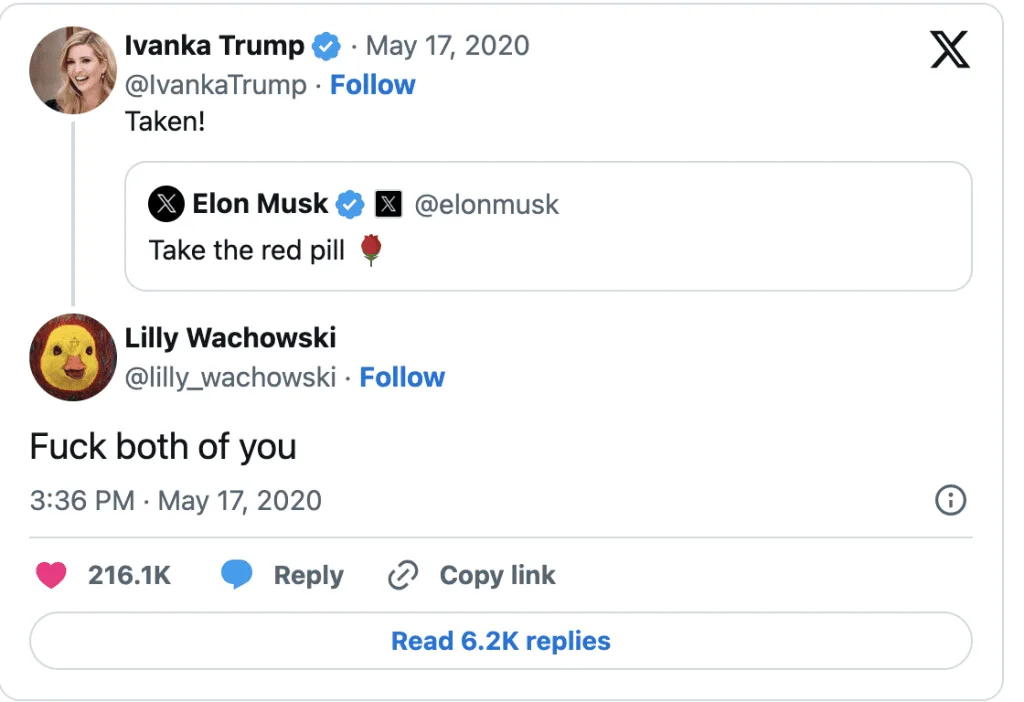Click Elon Musk's verified checkmark badge
Image resolution: width=1024 pixels, height=702 pixels.
[x=349, y=204]
